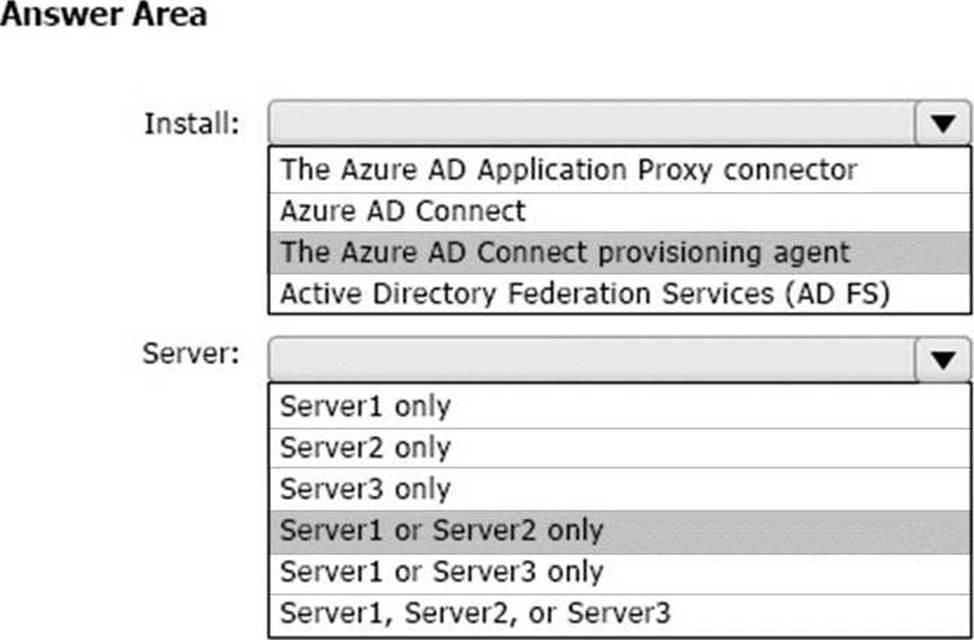Select Server1, Server2, or Server3 option
The image size is (974, 640).
[620, 614]
